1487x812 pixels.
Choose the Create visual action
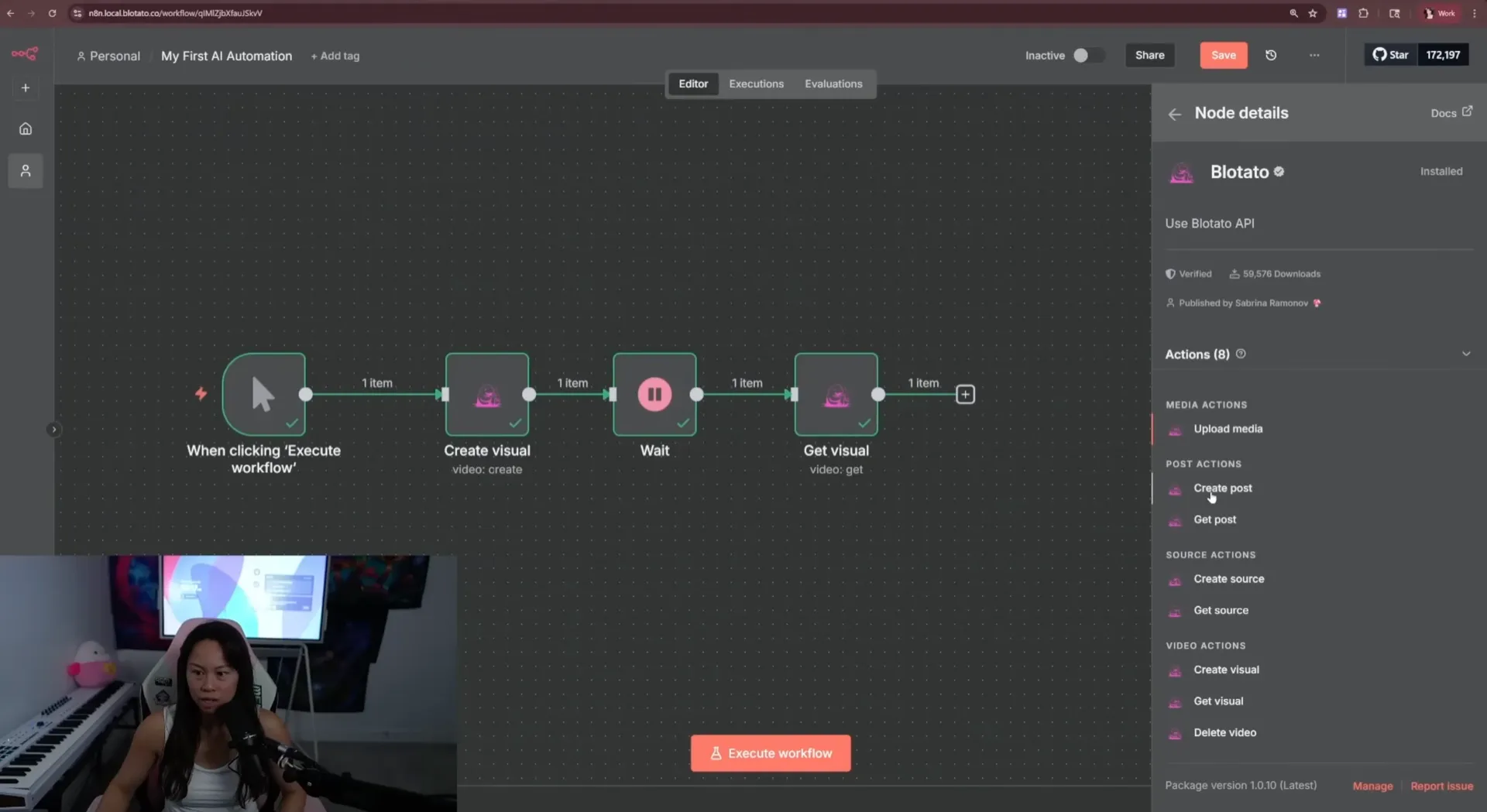(1226, 670)
